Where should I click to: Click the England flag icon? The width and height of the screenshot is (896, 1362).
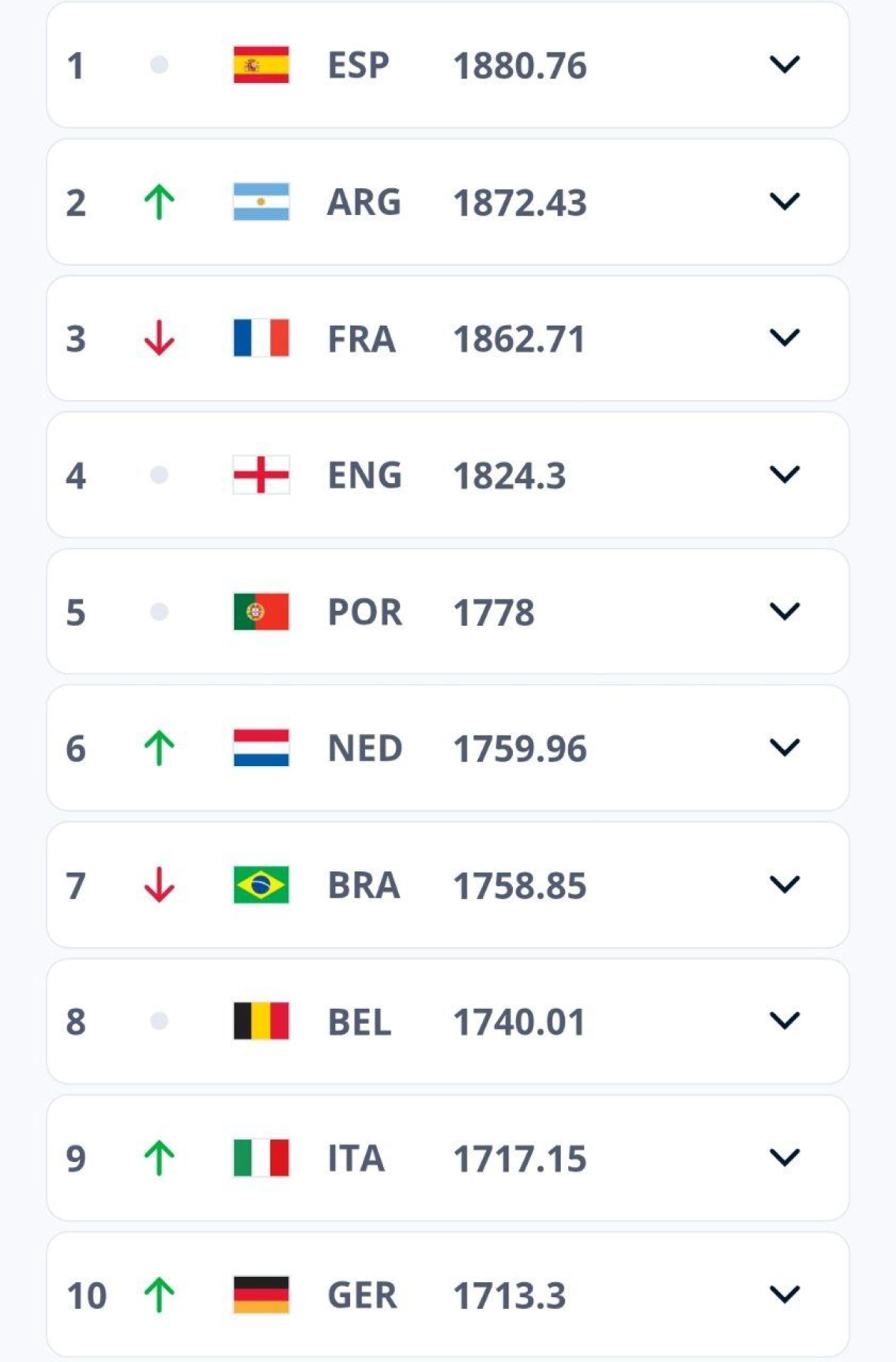(261, 475)
